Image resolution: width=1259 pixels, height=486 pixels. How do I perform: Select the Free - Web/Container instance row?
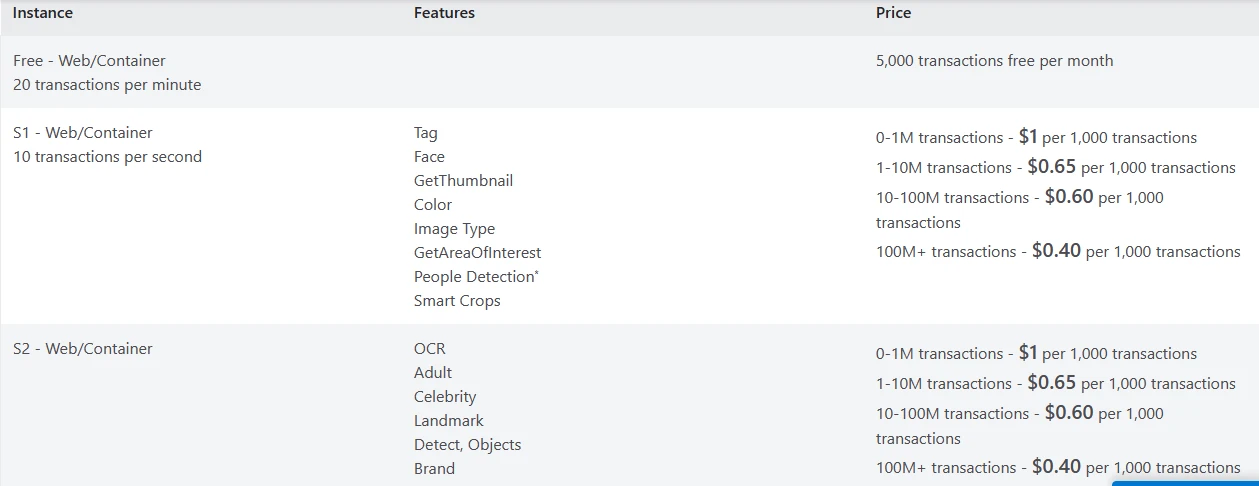pos(89,61)
